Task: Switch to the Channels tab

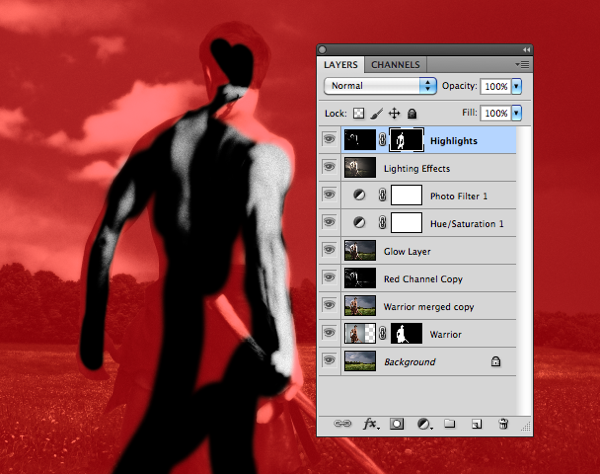Action: pos(395,65)
